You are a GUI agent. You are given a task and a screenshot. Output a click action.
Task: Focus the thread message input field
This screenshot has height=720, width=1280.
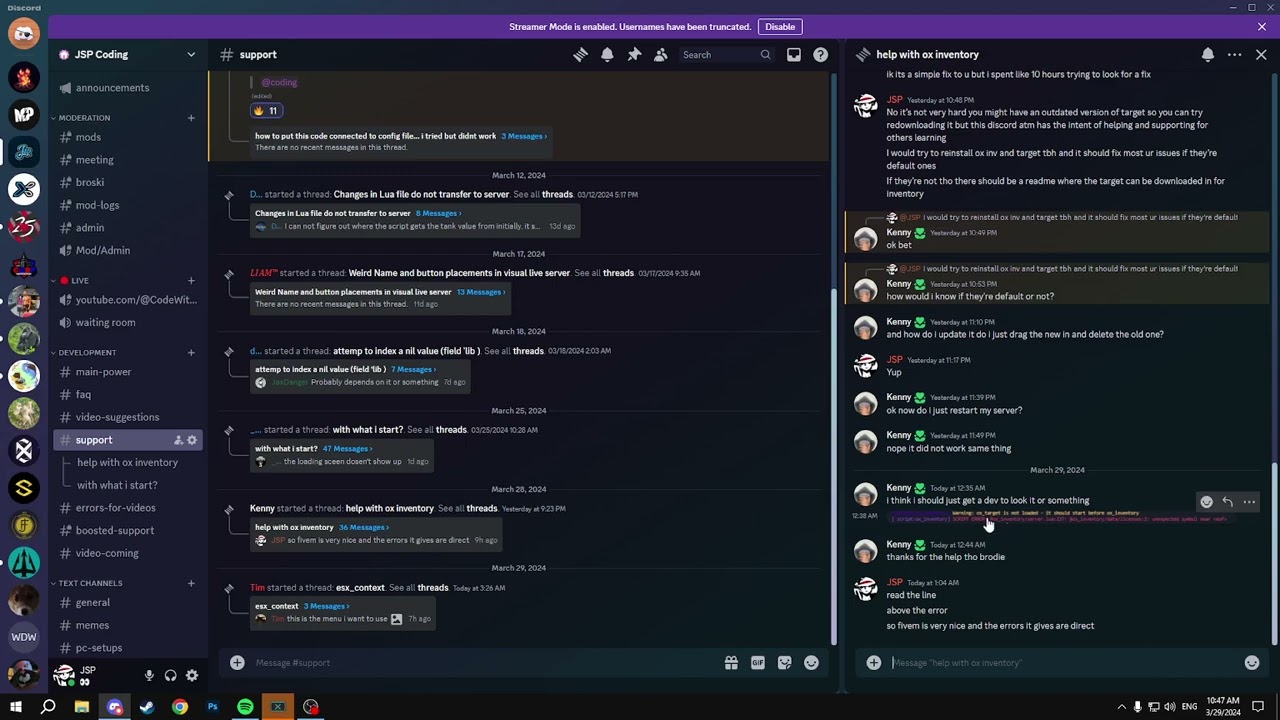pos(1062,662)
